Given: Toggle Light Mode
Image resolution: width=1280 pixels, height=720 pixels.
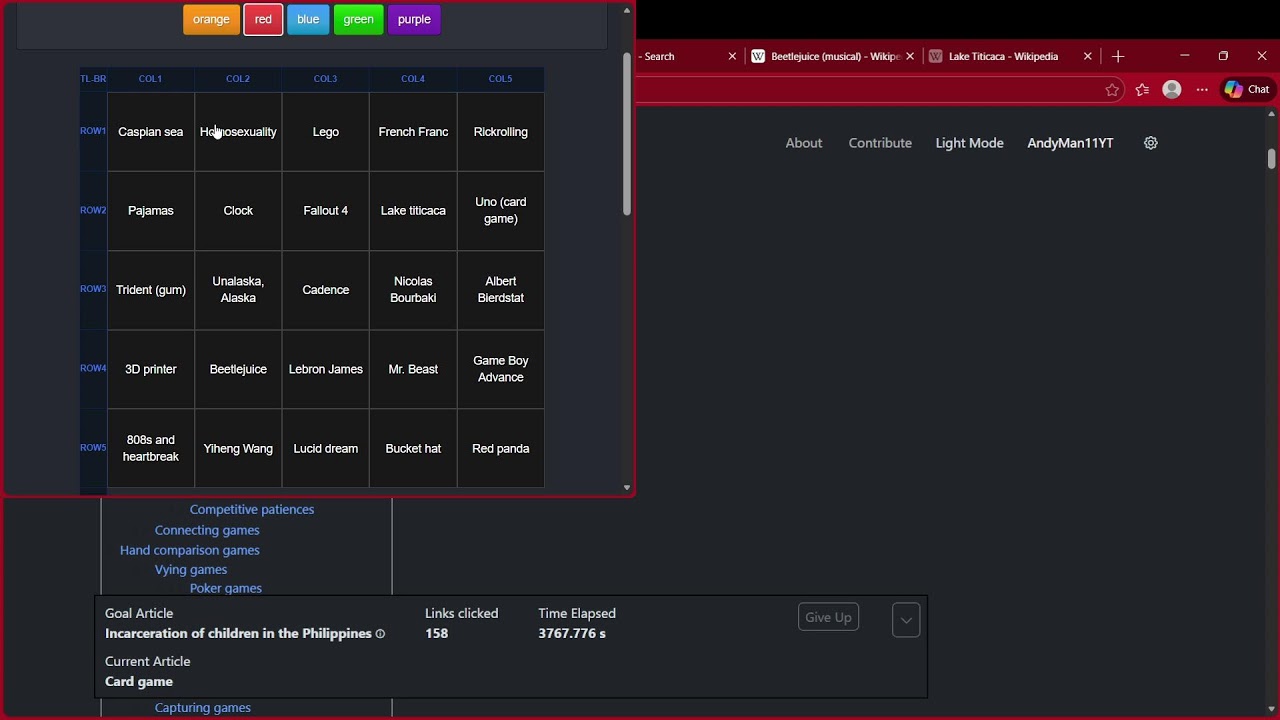Looking at the screenshot, I should coord(969,143).
